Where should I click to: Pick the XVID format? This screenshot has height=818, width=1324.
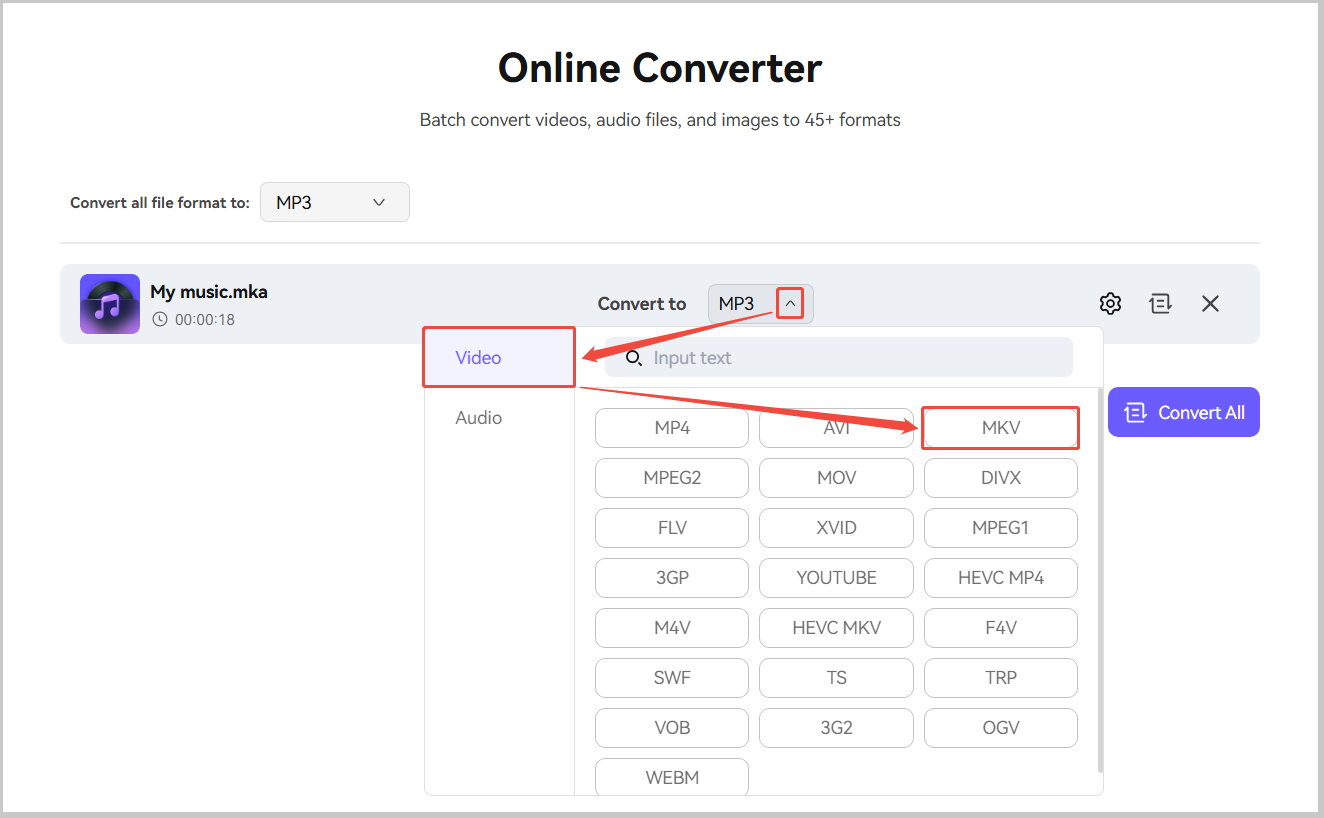tap(836, 528)
